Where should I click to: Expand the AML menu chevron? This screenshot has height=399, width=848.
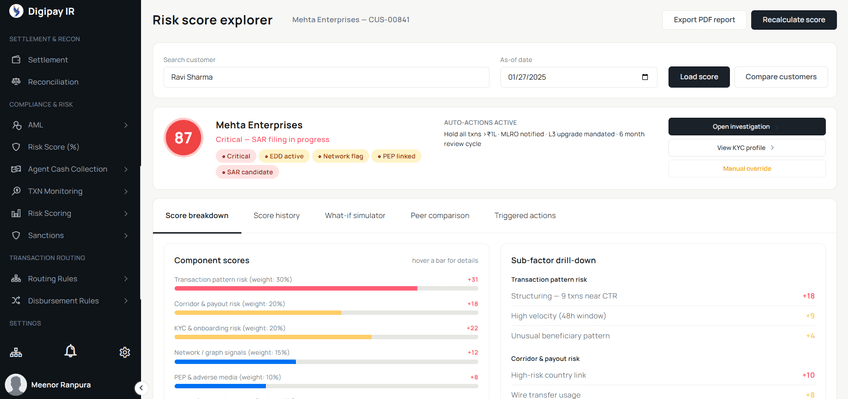125,125
